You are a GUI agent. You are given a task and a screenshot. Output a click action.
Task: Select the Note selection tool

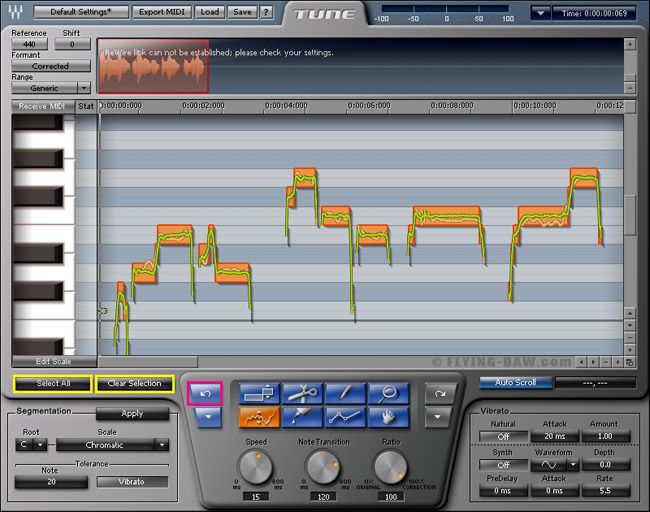coord(260,393)
